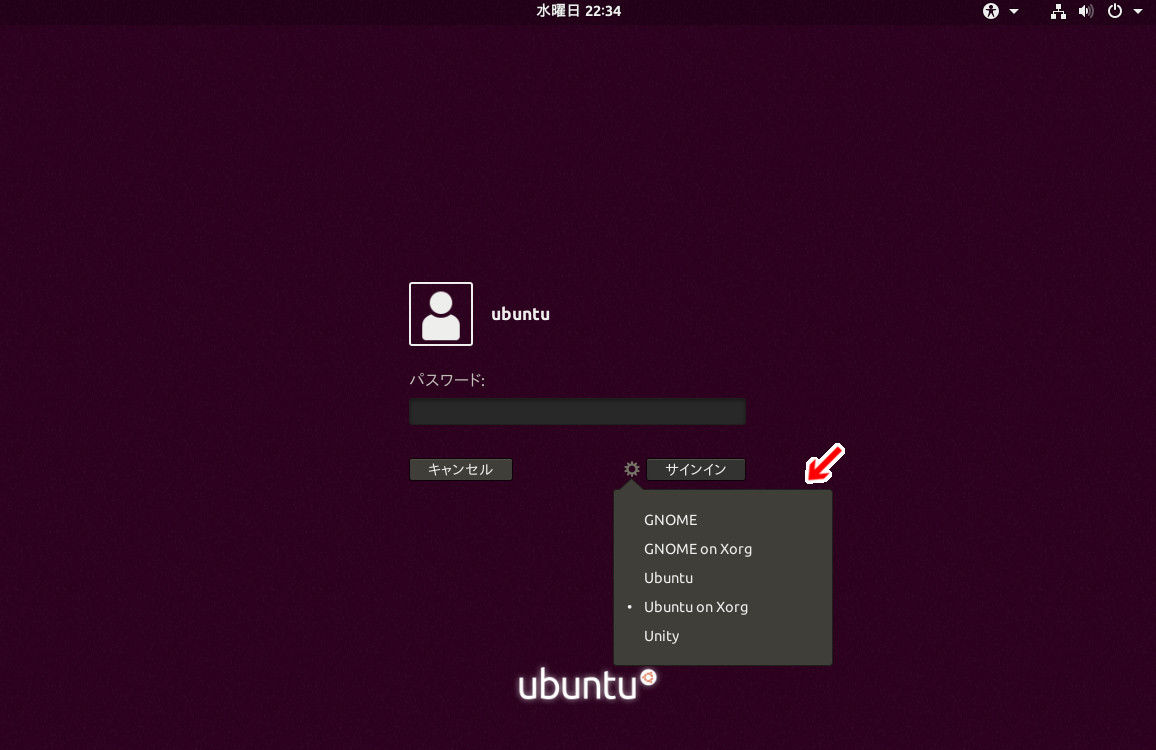Screen dimensions: 1156x750
Task: Select the Ubuntu on Xorg session
Action: click(x=696, y=606)
